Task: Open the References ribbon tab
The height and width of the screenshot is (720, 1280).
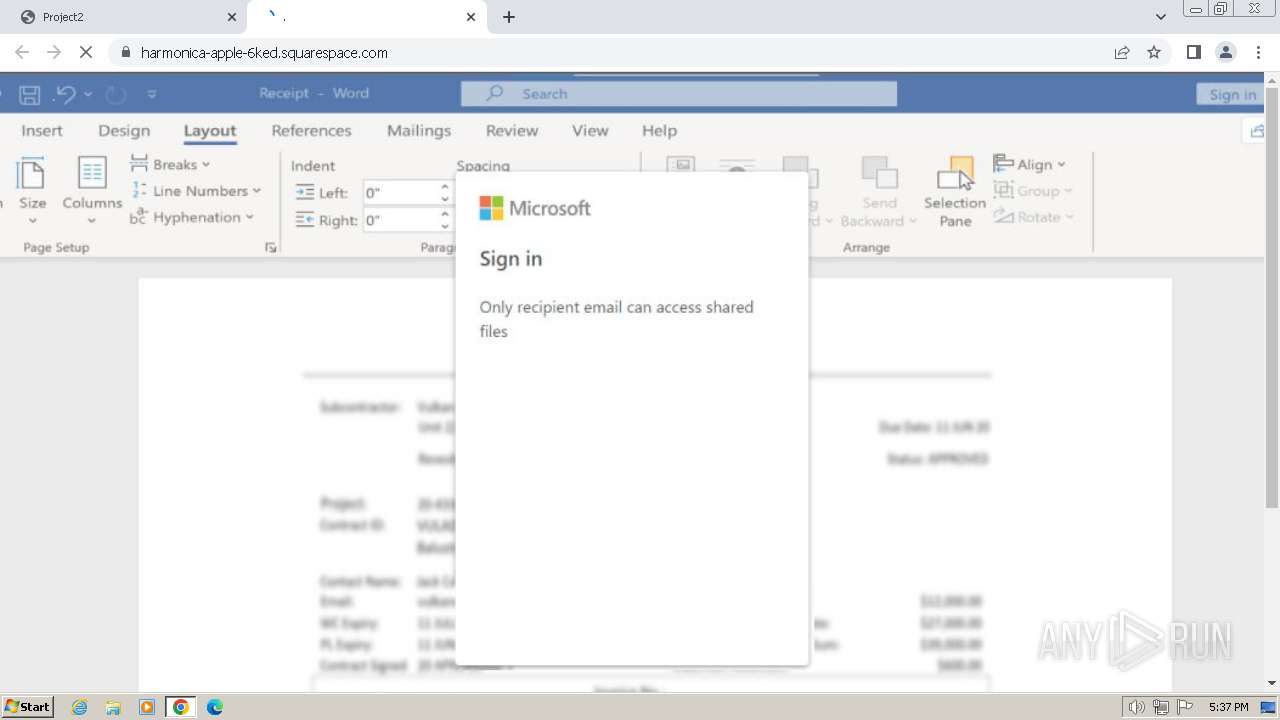Action: pyautogui.click(x=311, y=131)
